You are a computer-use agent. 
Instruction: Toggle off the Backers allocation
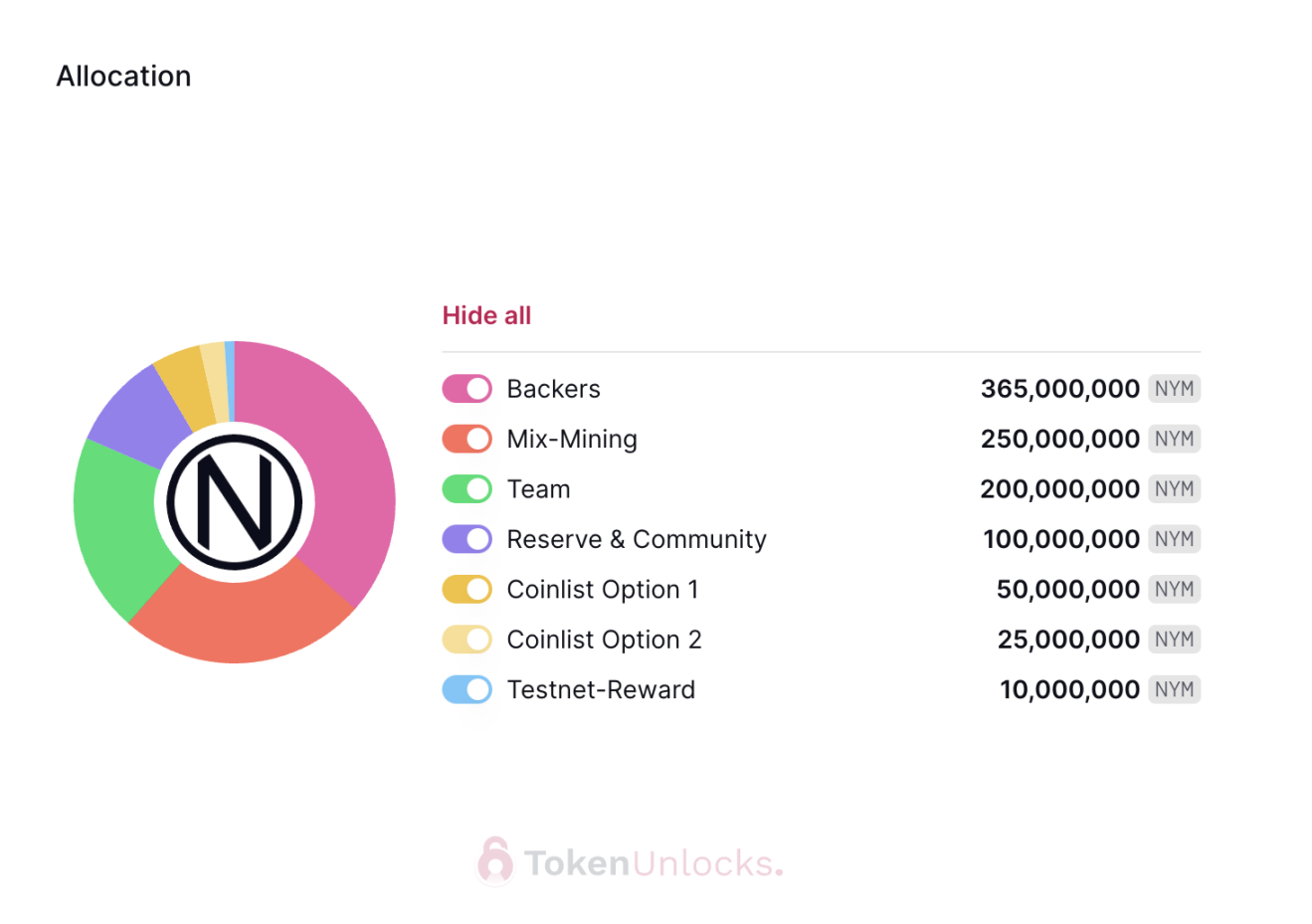point(467,389)
